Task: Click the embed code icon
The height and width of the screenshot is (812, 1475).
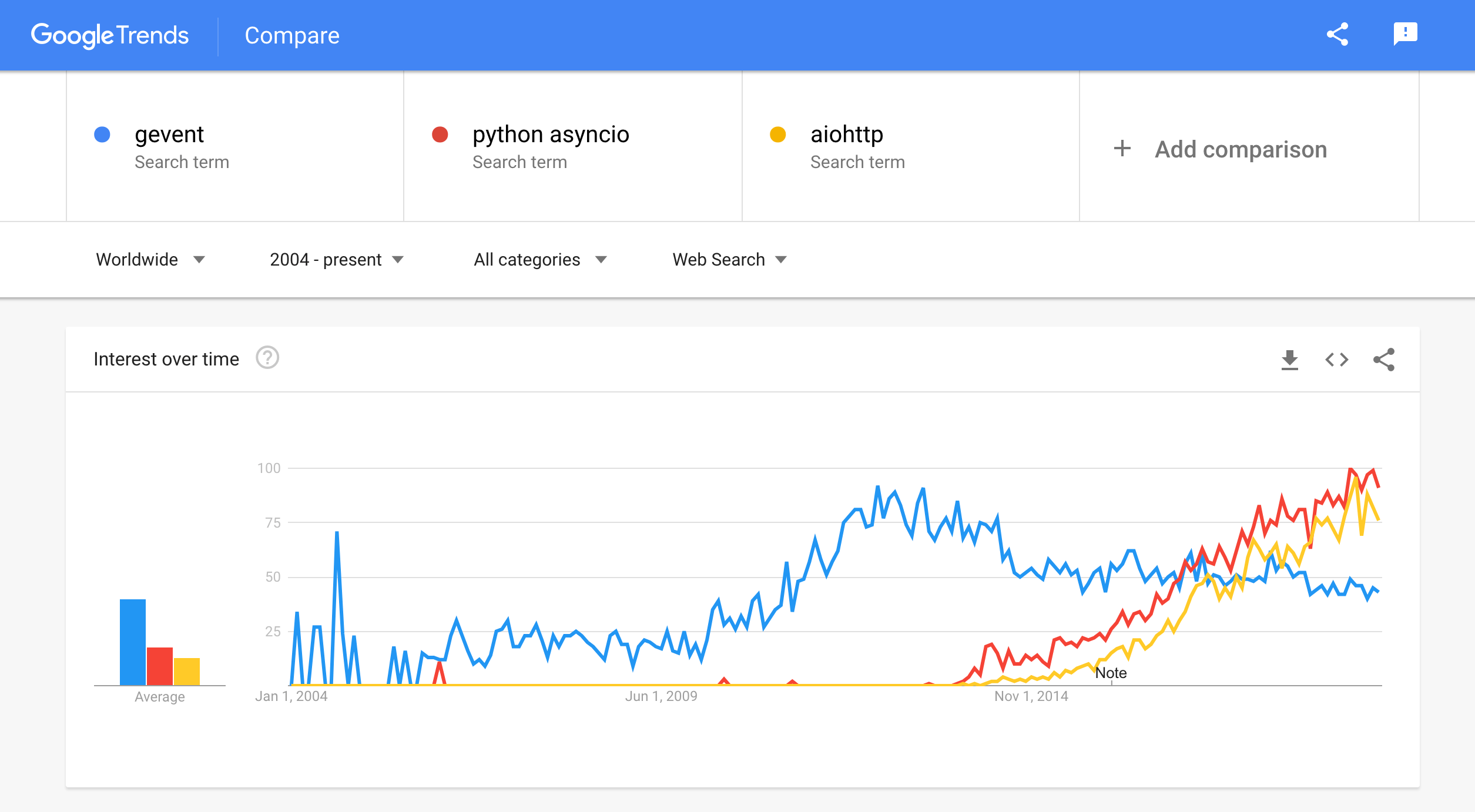Action: coord(1336,360)
